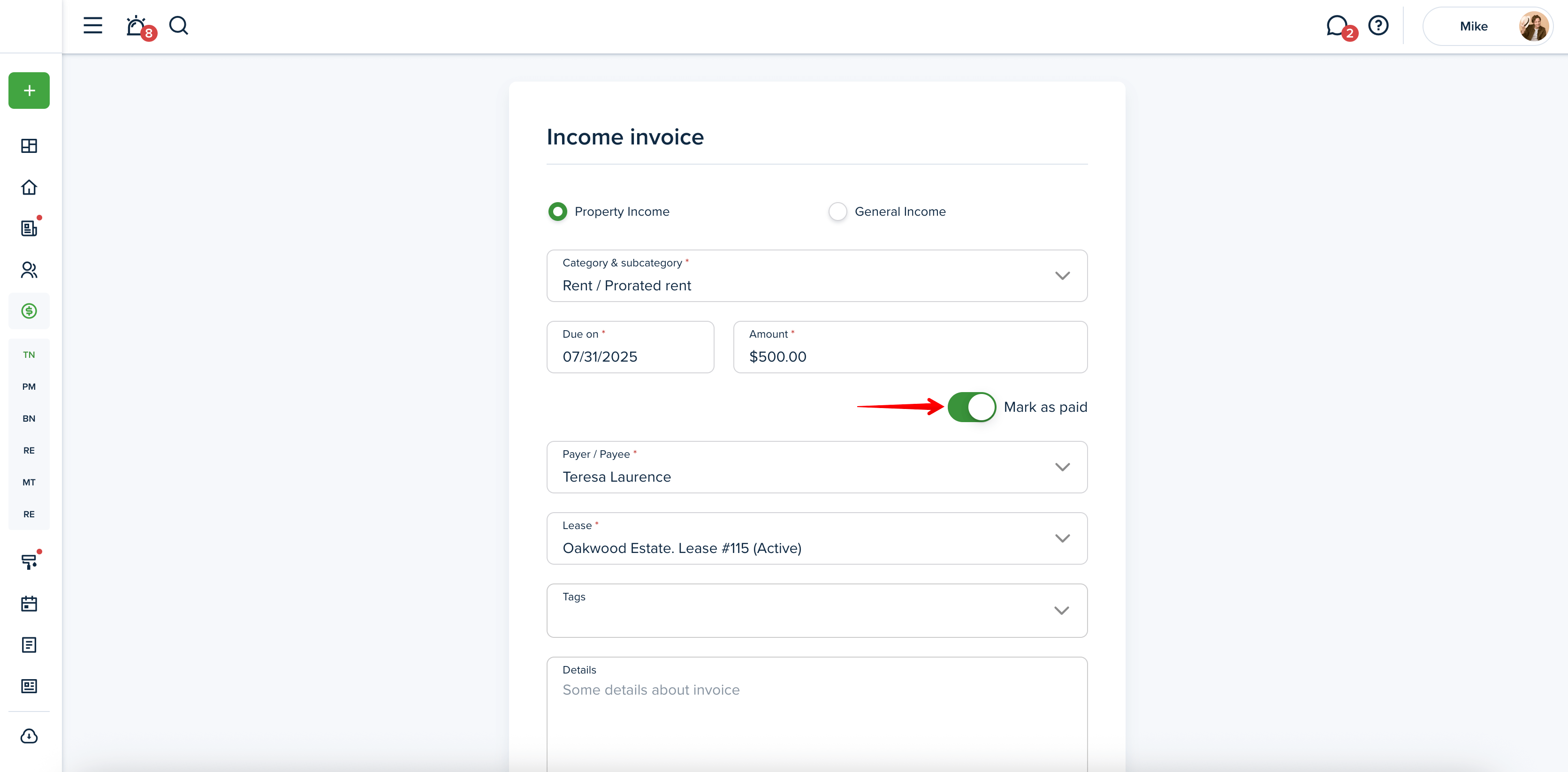This screenshot has width=1568, height=772.
Task: Select the Property Income radio button
Action: point(557,212)
